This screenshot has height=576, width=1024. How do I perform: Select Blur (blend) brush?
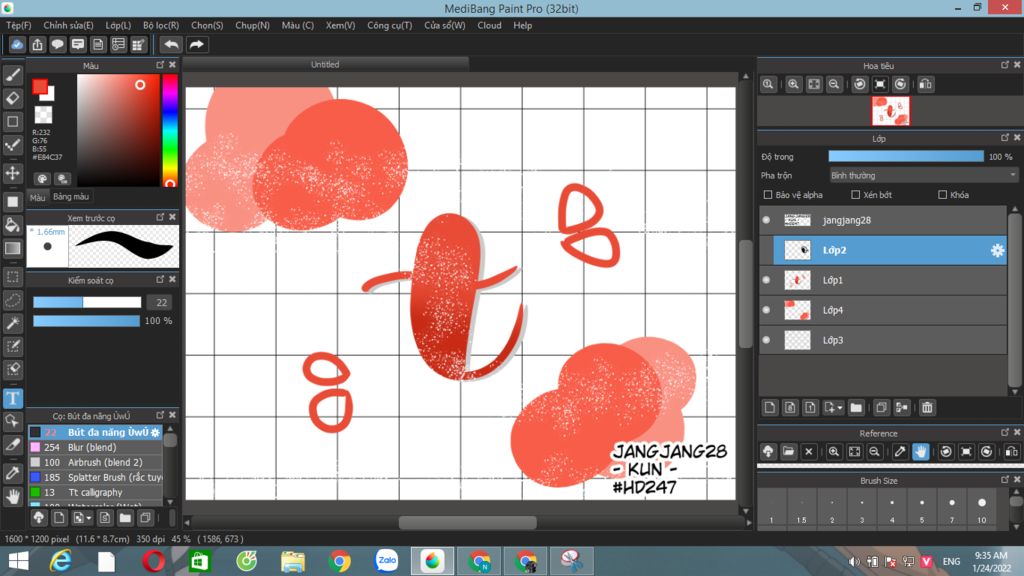[95, 447]
